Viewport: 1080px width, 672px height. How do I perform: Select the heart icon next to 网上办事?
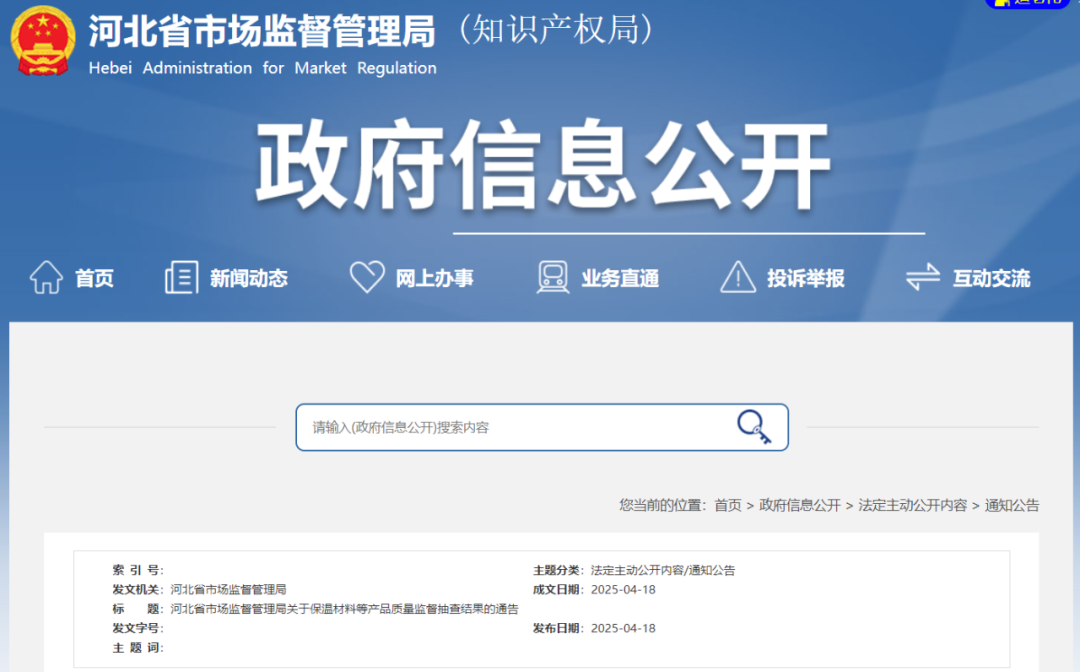coord(369,277)
